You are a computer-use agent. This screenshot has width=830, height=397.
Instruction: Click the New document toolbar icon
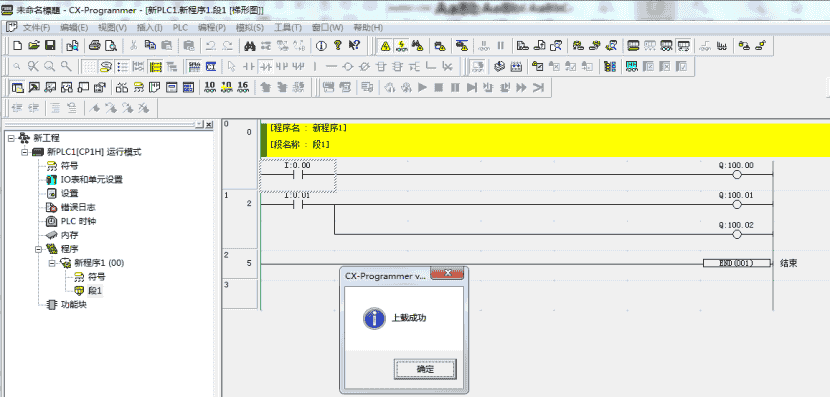coord(17,46)
